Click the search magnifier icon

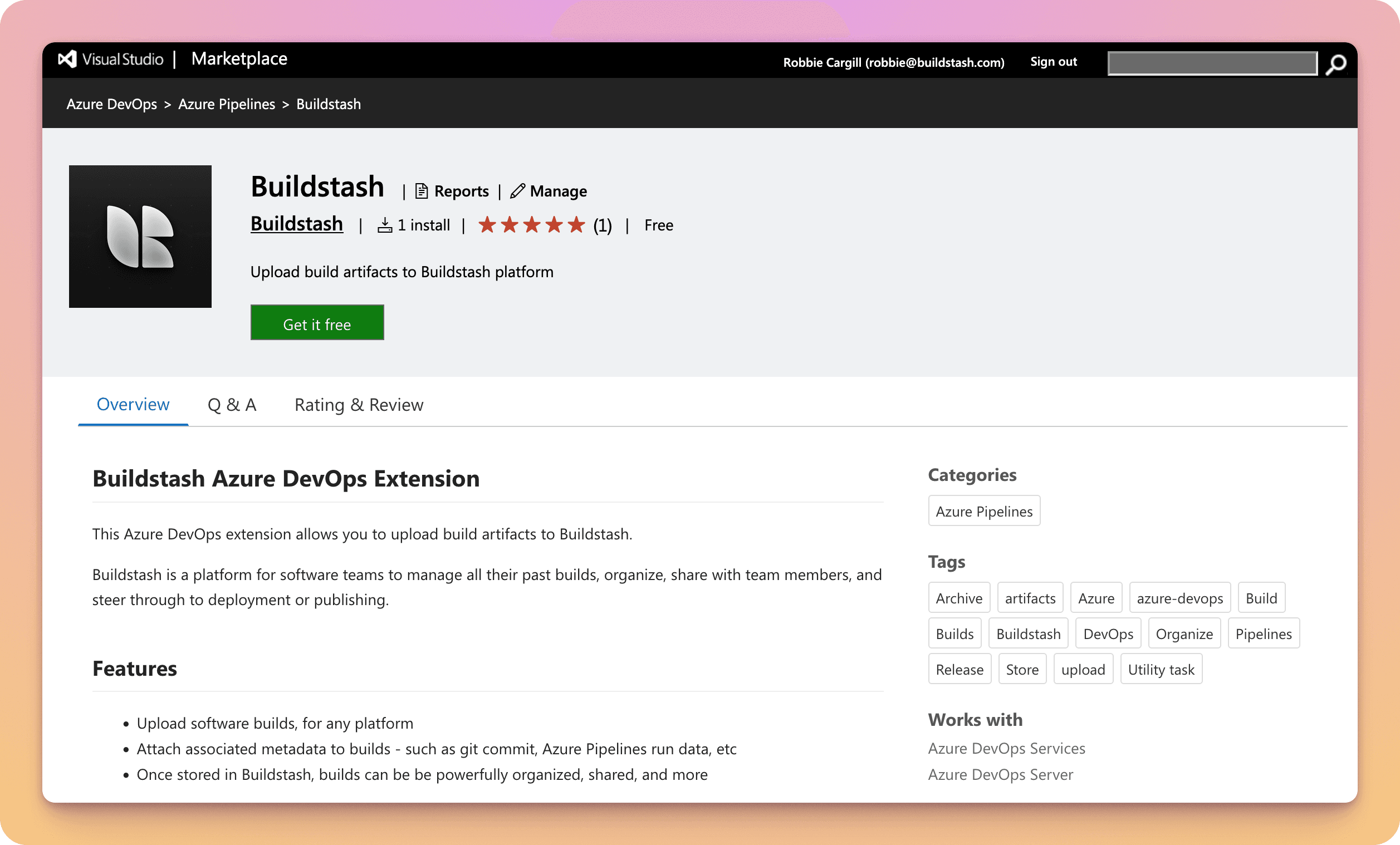(x=1336, y=64)
